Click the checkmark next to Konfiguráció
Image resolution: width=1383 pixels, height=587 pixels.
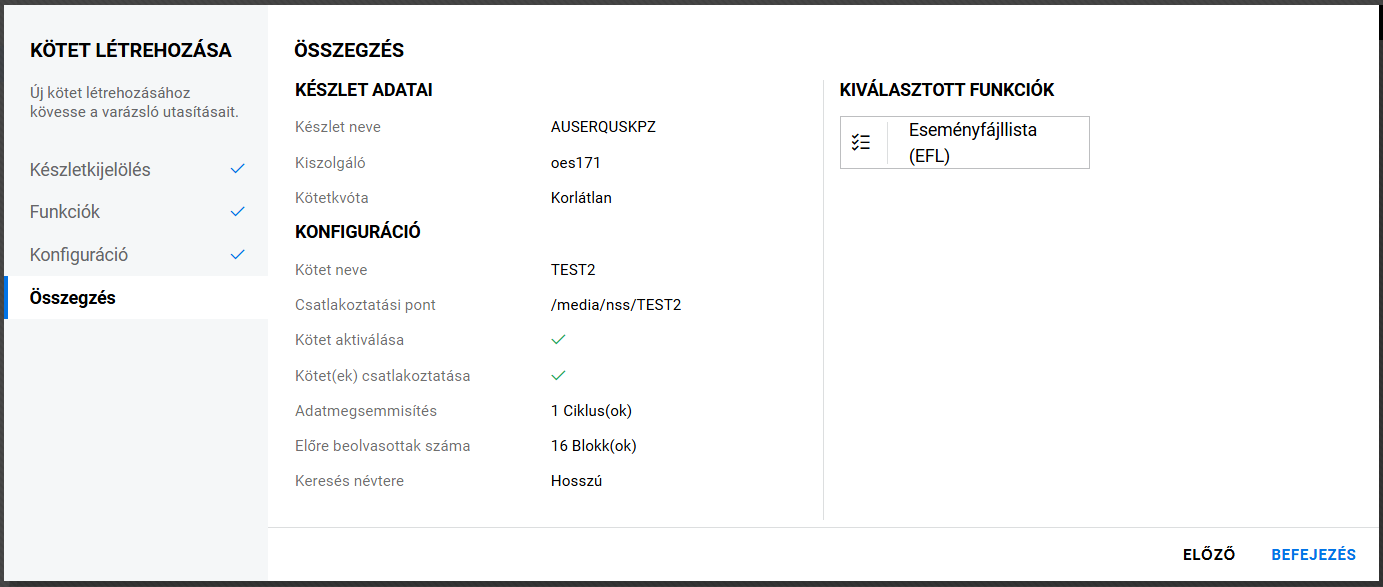237,254
